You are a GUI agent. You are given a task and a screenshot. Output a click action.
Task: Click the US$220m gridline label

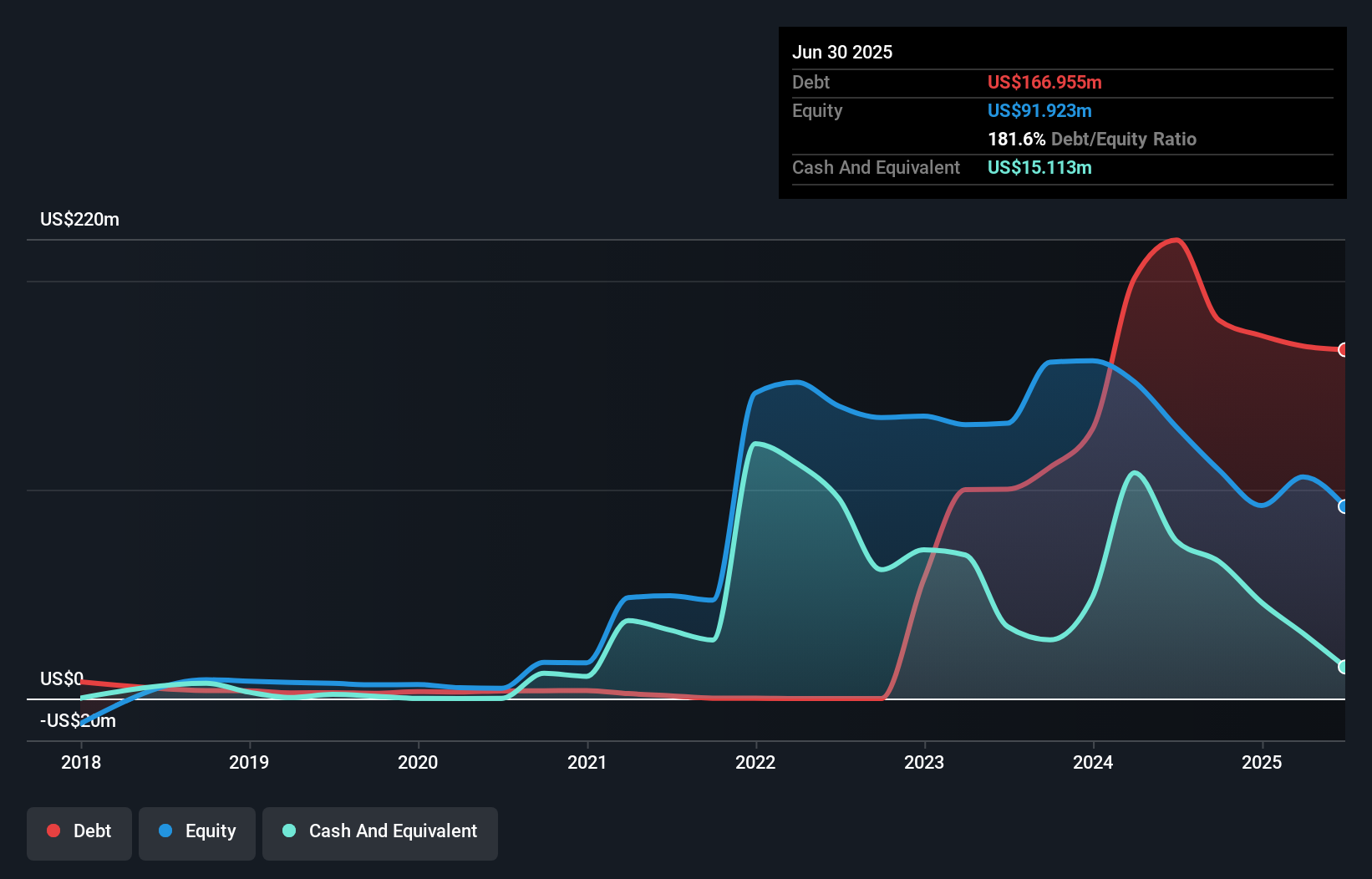click(79, 219)
